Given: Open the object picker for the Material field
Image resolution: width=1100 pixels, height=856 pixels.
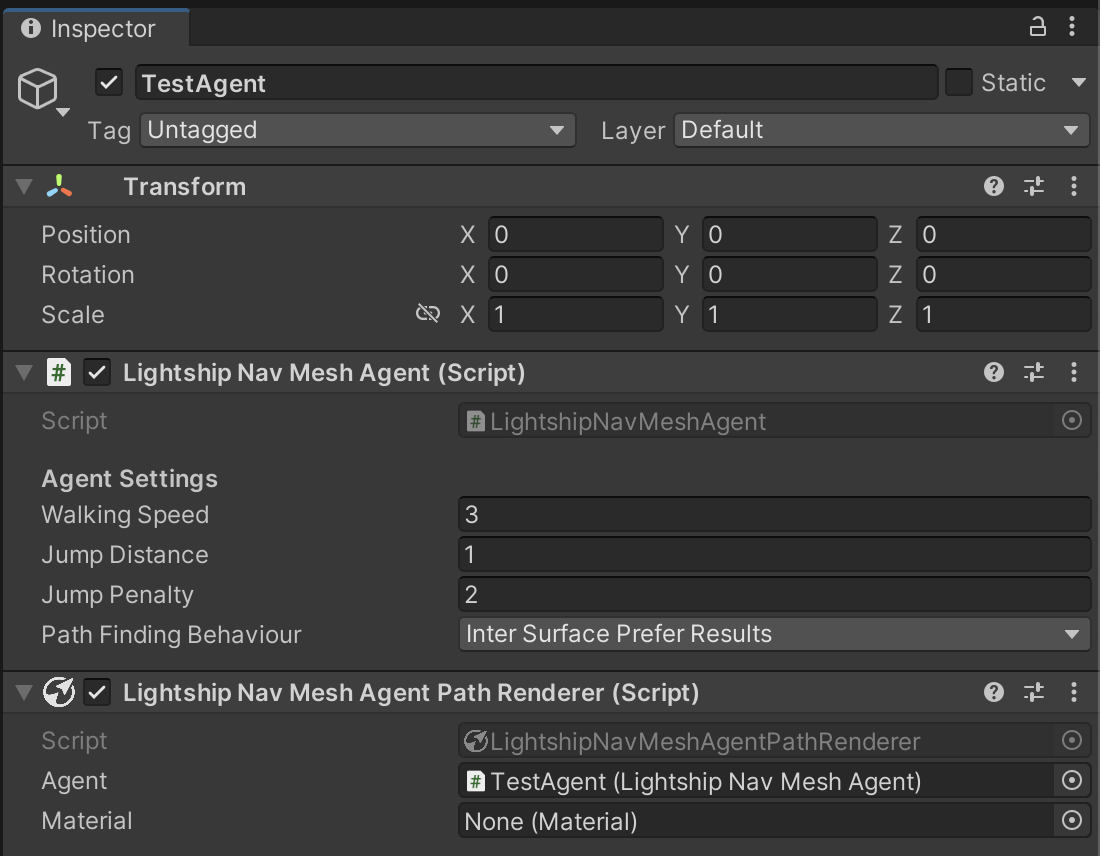Looking at the screenshot, I should point(1072,820).
